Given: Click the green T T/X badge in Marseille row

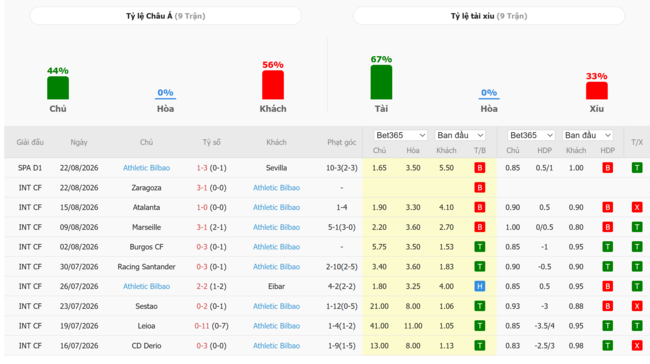Looking at the screenshot, I should (x=637, y=227).
